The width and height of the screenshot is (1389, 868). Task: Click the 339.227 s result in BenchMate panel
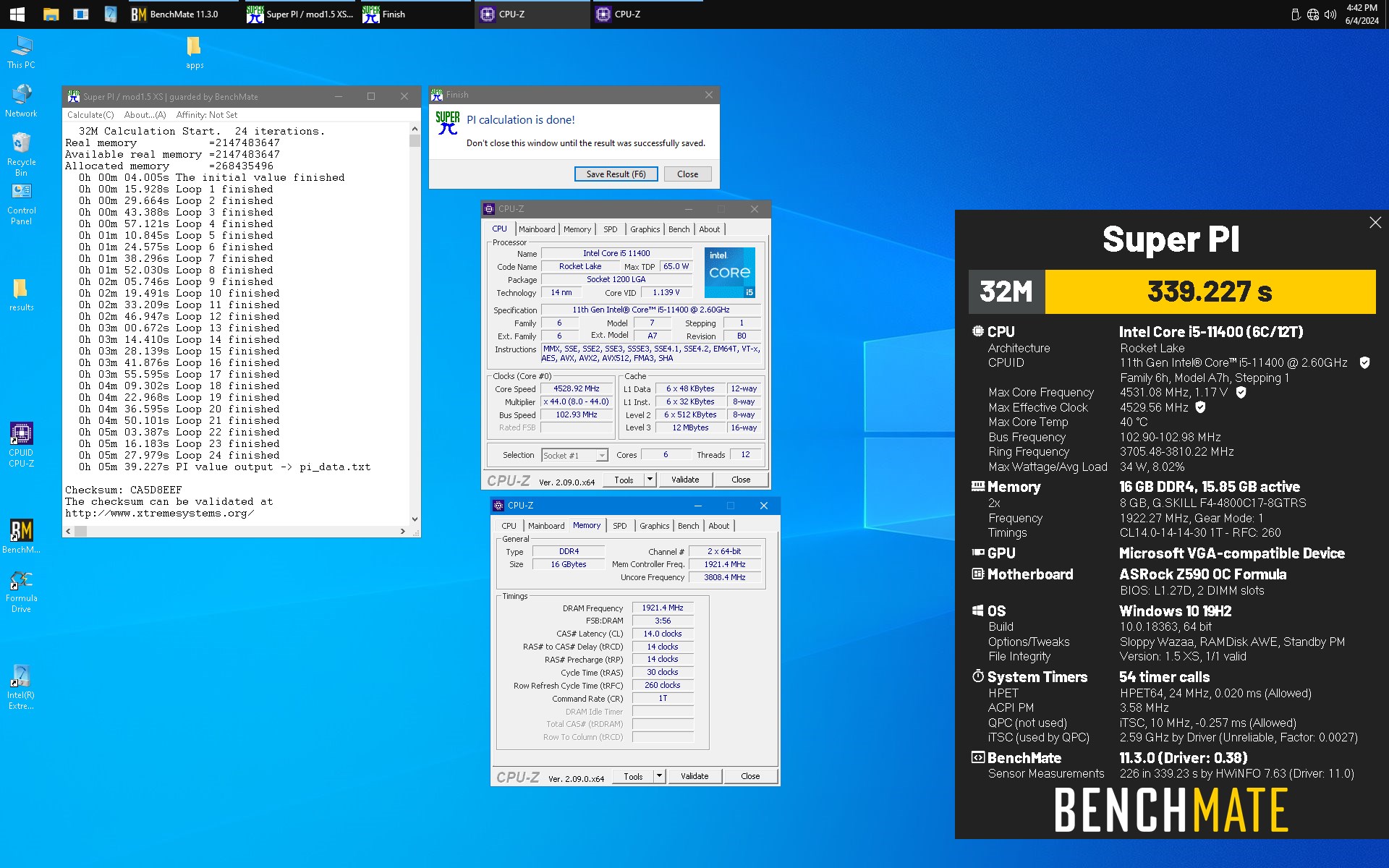1210,292
